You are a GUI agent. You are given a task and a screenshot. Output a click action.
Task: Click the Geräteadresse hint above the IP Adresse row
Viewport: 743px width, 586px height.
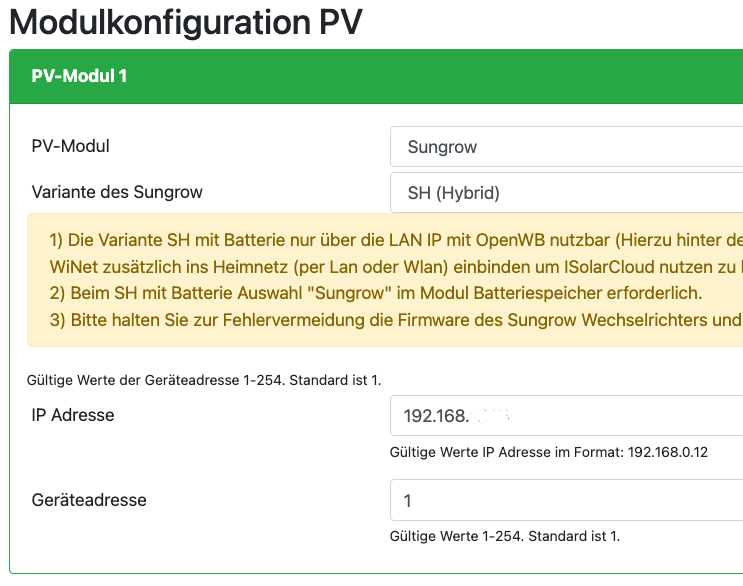pos(204,380)
